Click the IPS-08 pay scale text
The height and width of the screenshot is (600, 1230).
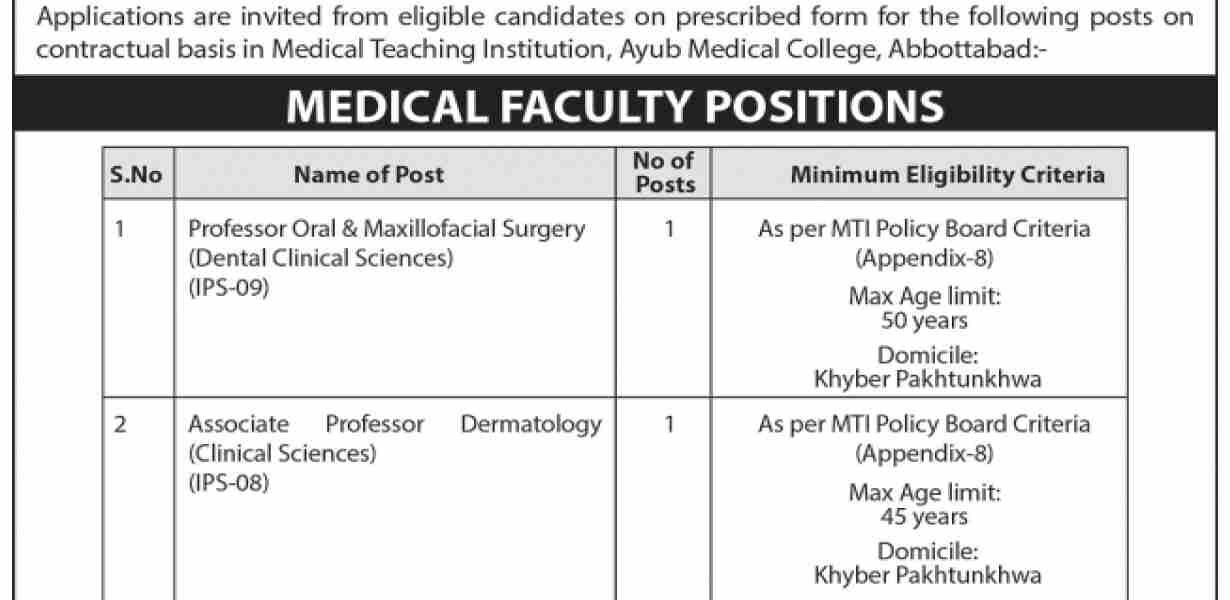click(229, 482)
